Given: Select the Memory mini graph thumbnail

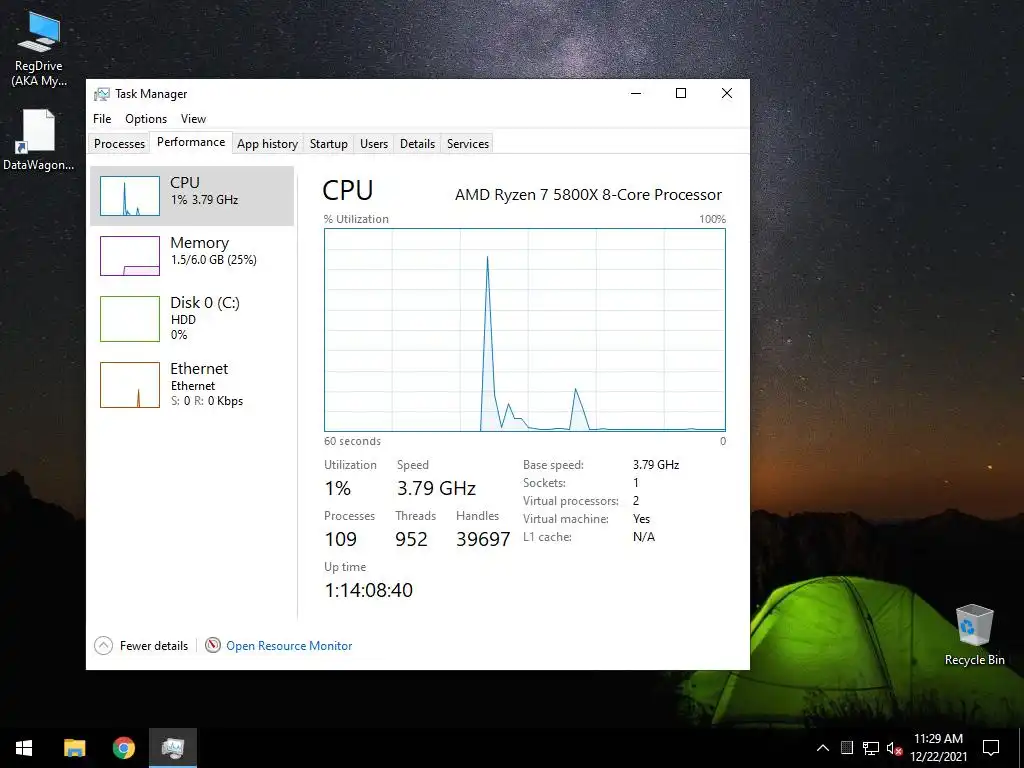Looking at the screenshot, I should tap(130, 256).
